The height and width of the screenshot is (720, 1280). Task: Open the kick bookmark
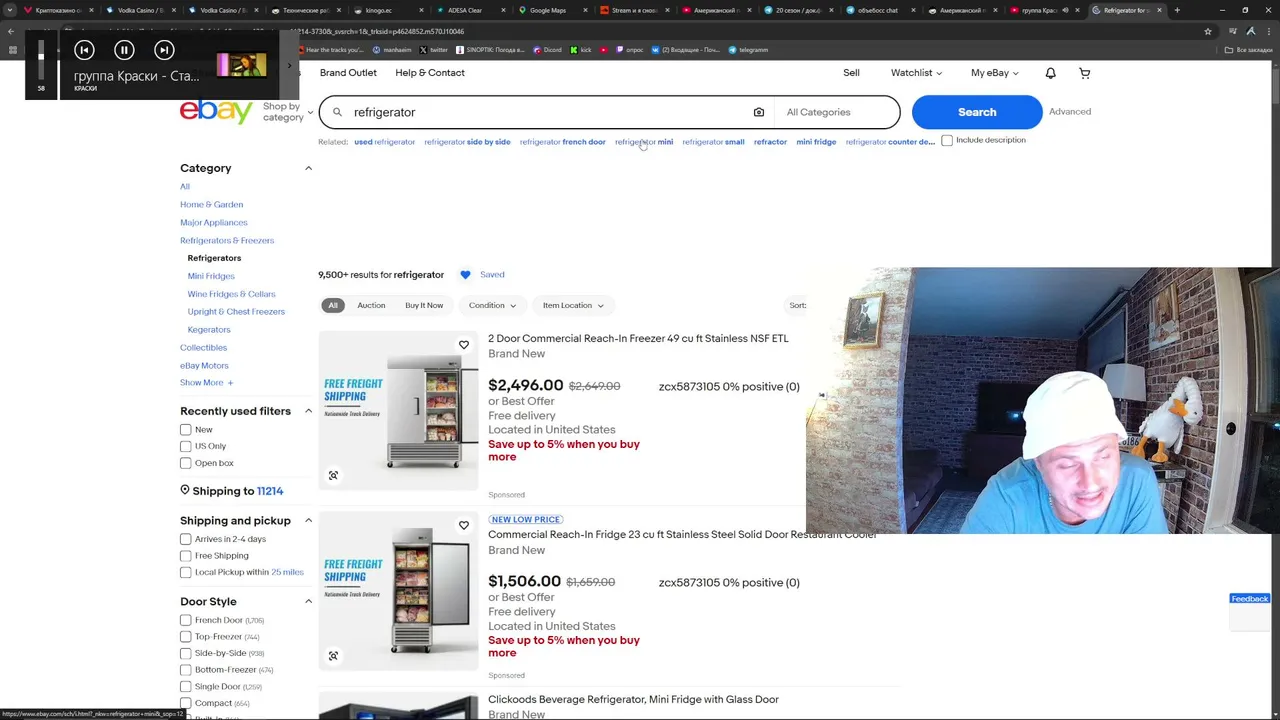point(580,50)
